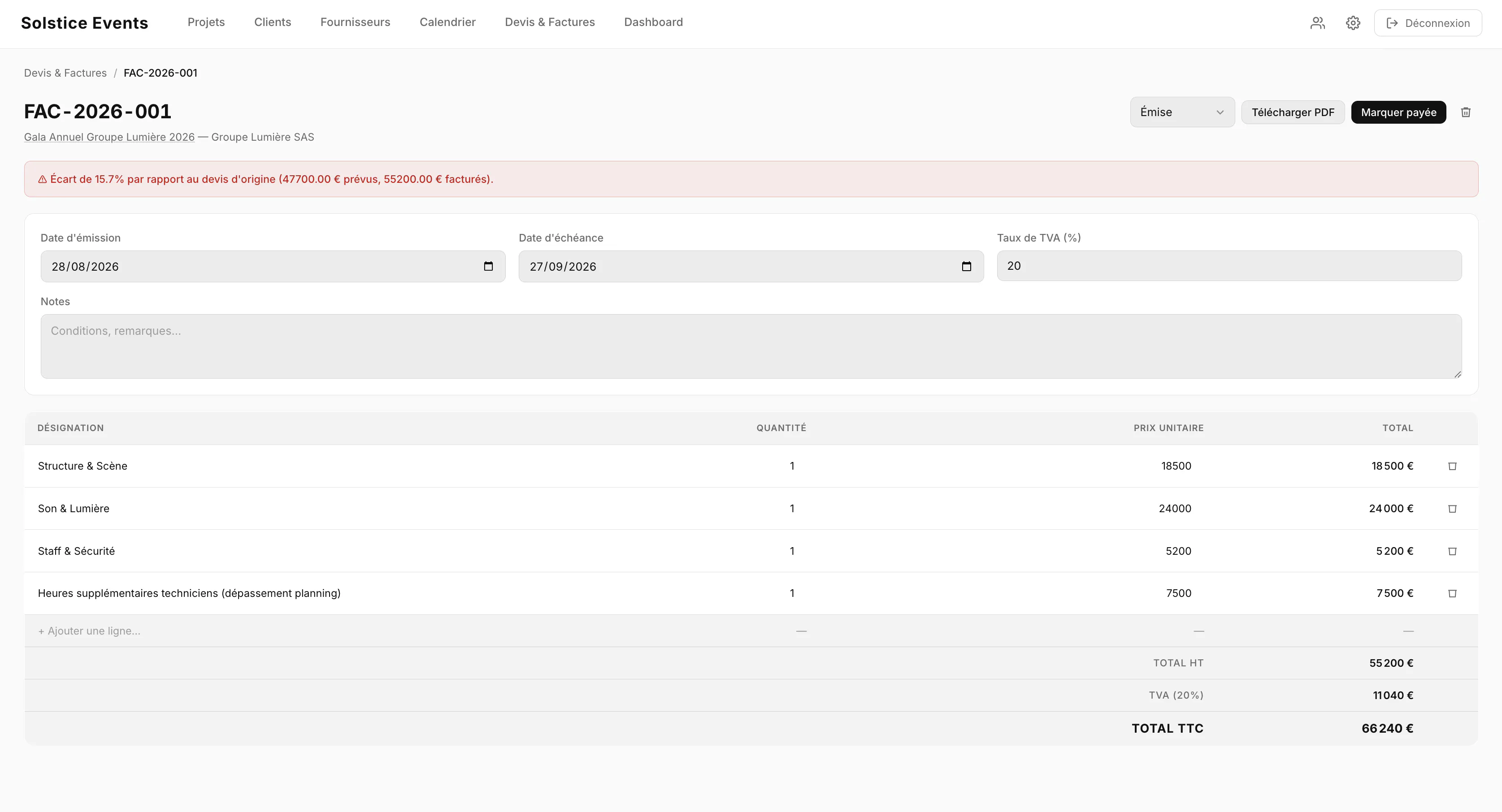Edit quantity of Son & Lumière row
This screenshot has height=812, width=1502.
(792, 508)
